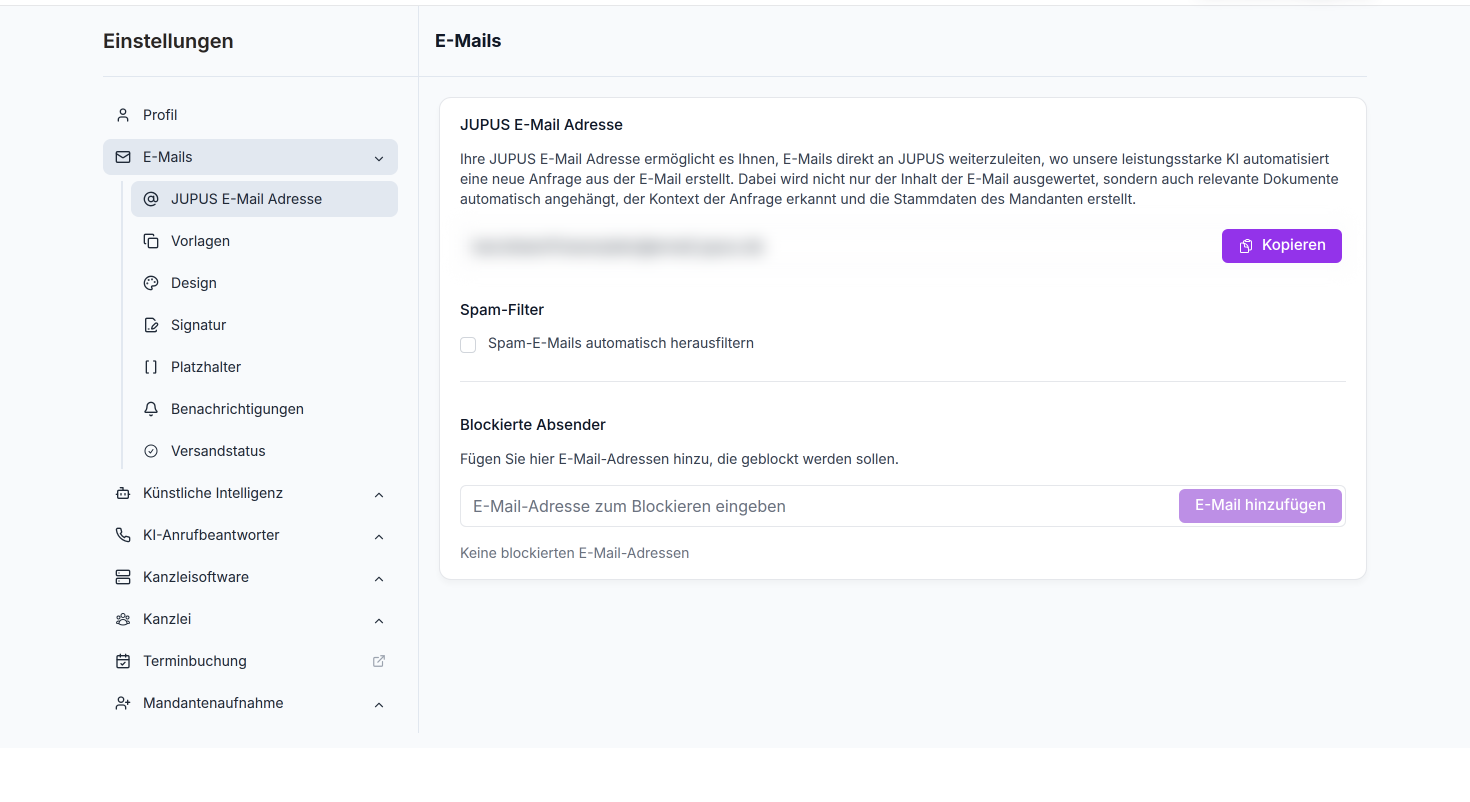Expand Kanzleisoftware chevron
This screenshot has width=1470, height=802.
pos(379,578)
